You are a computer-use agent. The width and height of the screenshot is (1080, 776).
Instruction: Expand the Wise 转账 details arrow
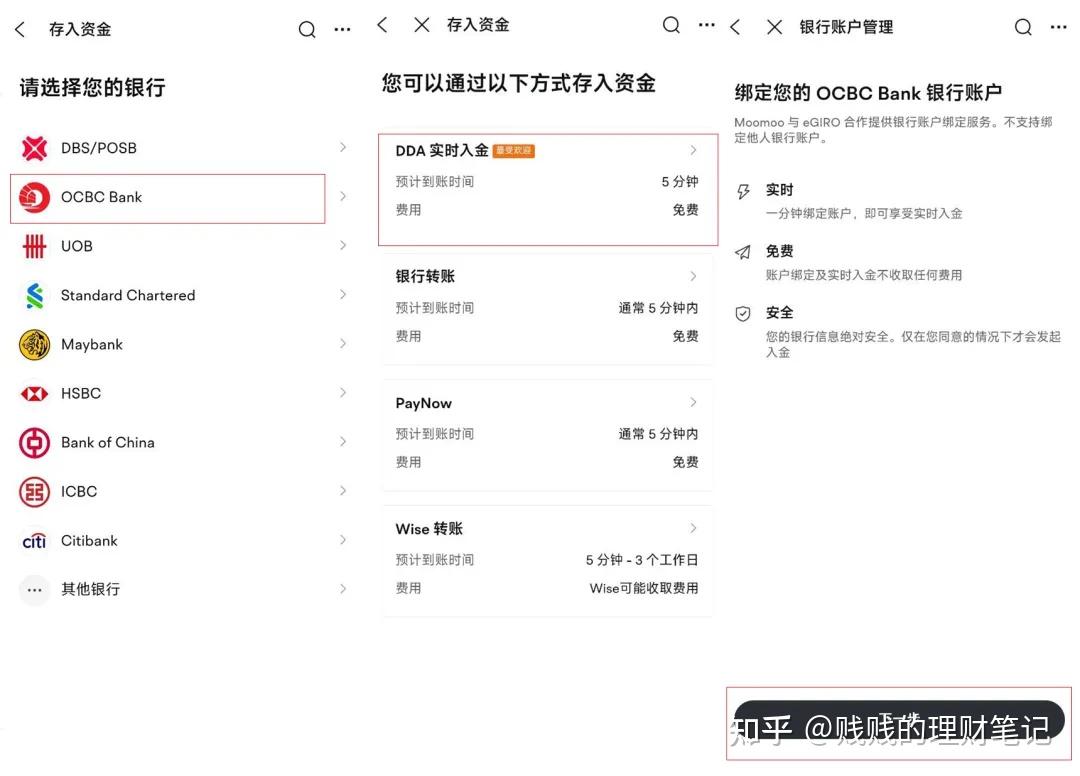694,529
